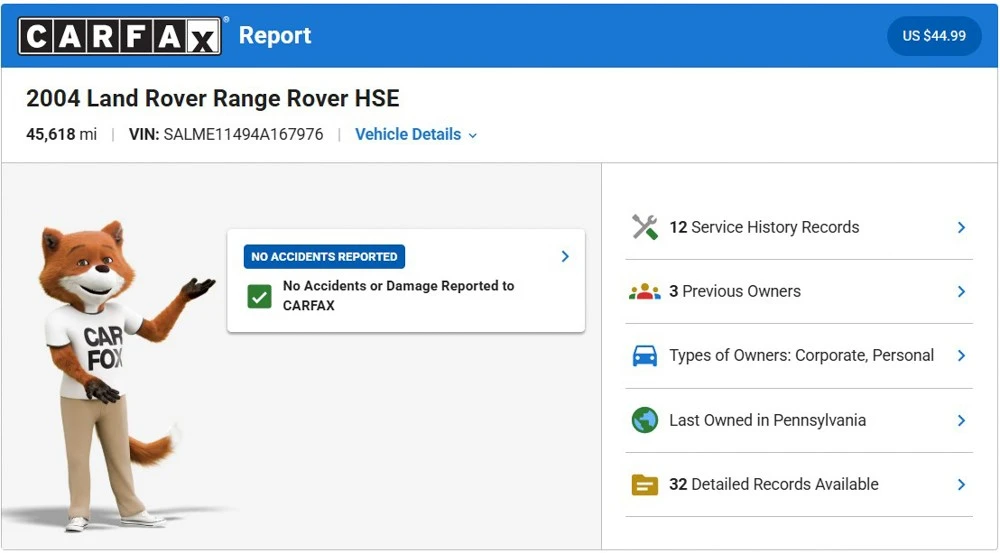Viewport: 1000px width, 553px height.
Task: Click the 45,618 mi mileage text
Action: 61,135
